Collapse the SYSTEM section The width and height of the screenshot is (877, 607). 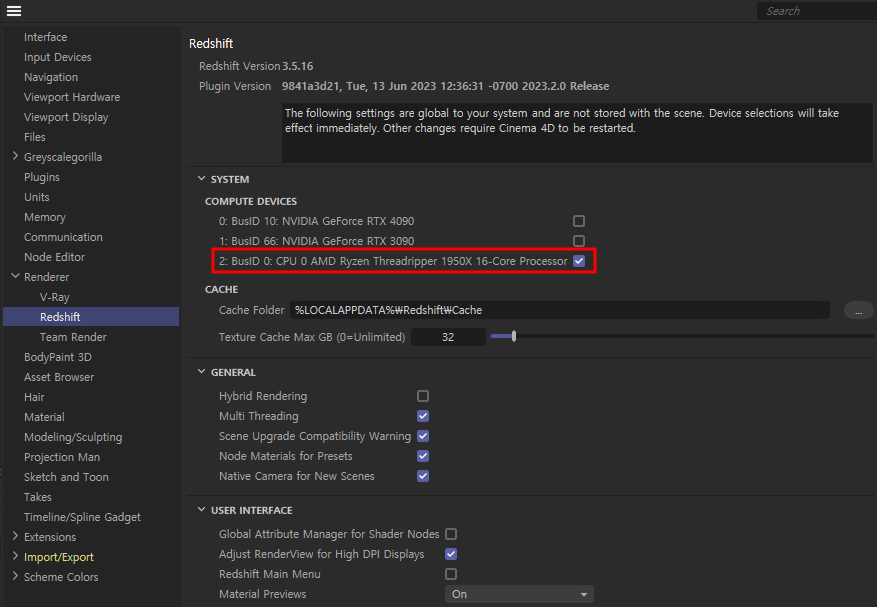coord(201,179)
